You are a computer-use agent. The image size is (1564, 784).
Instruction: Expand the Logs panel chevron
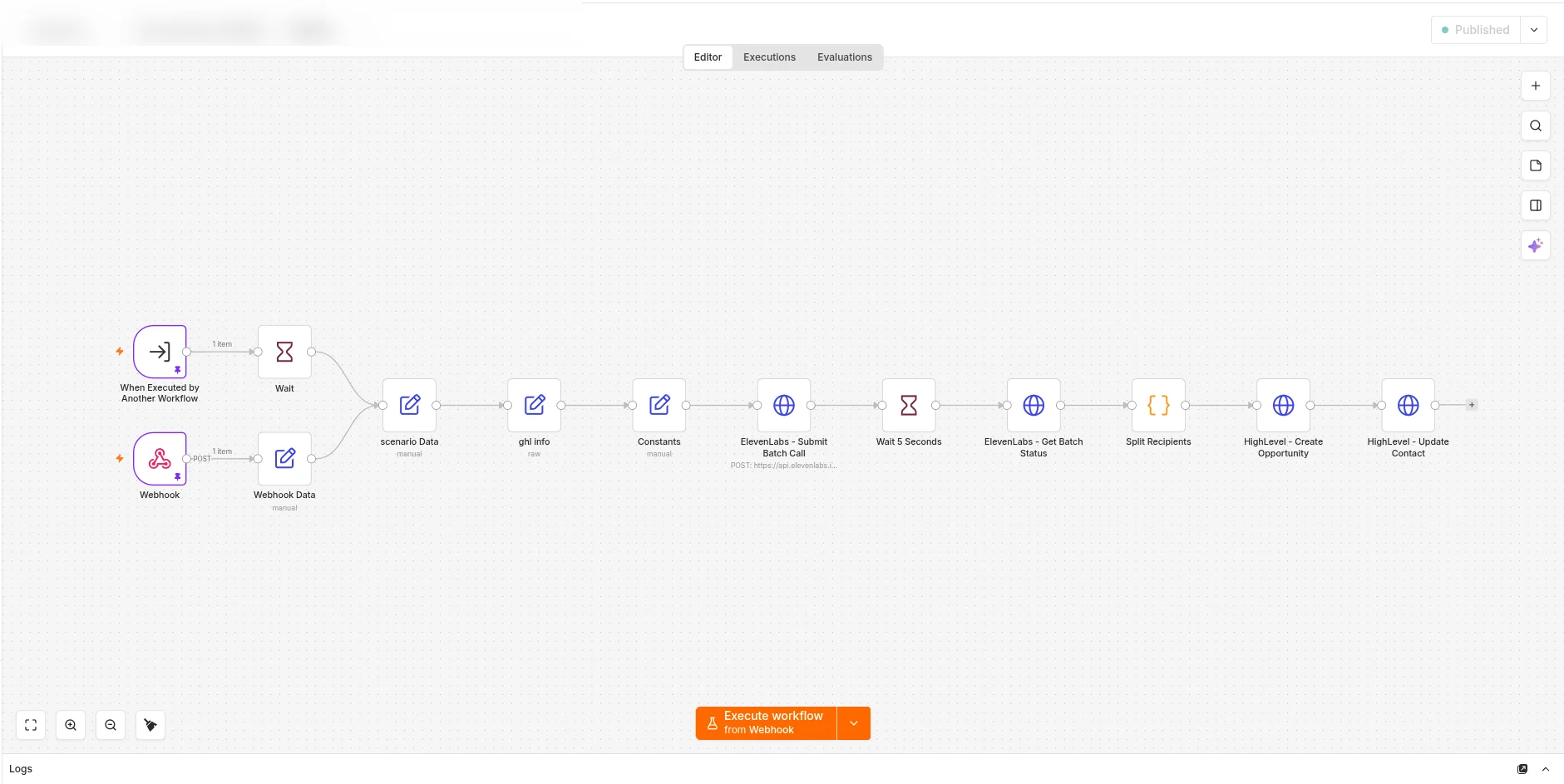(1546, 769)
